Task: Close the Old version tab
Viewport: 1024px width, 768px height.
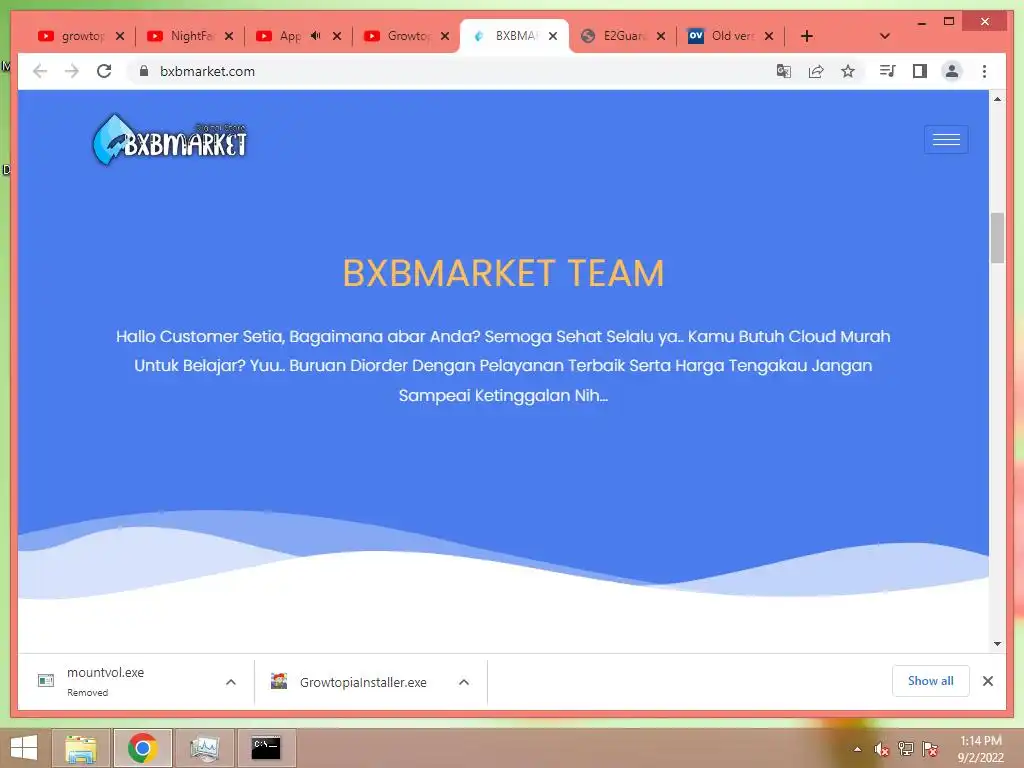Action: click(769, 36)
